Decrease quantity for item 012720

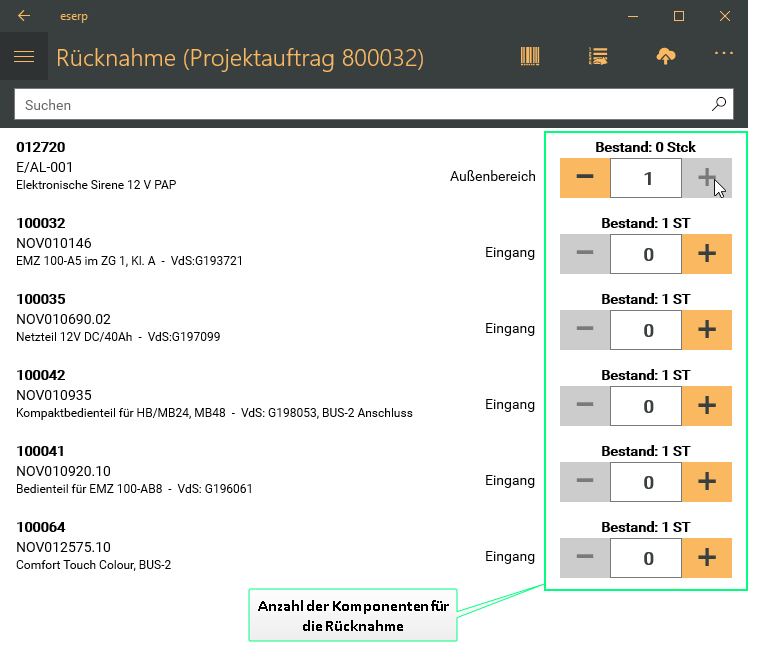click(585, 178)
